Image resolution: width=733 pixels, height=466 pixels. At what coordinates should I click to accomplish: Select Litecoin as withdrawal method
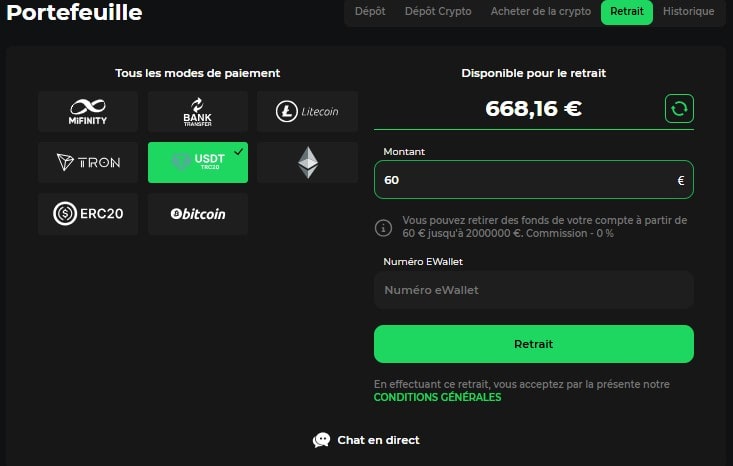click(307, 111)
